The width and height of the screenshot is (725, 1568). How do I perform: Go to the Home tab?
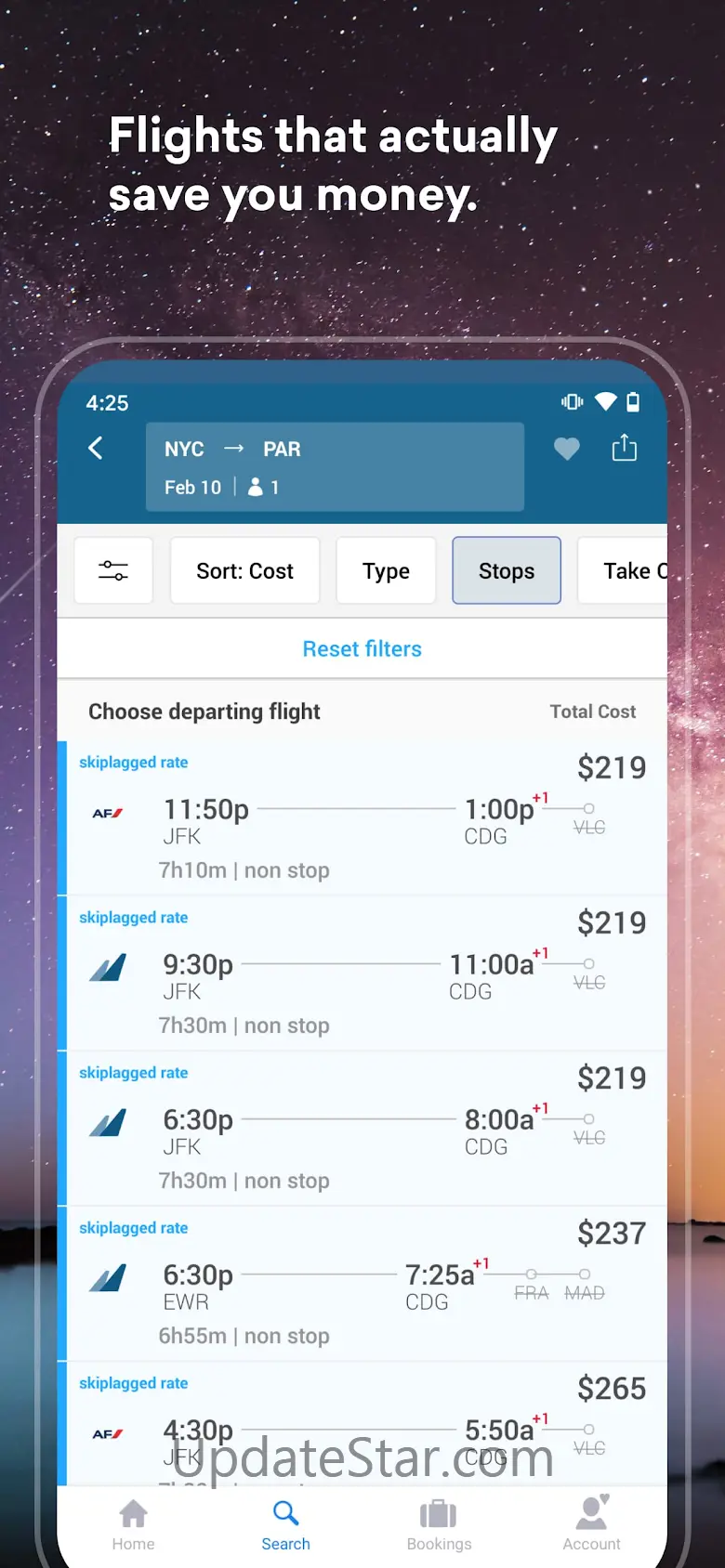tap(133, 1523)
